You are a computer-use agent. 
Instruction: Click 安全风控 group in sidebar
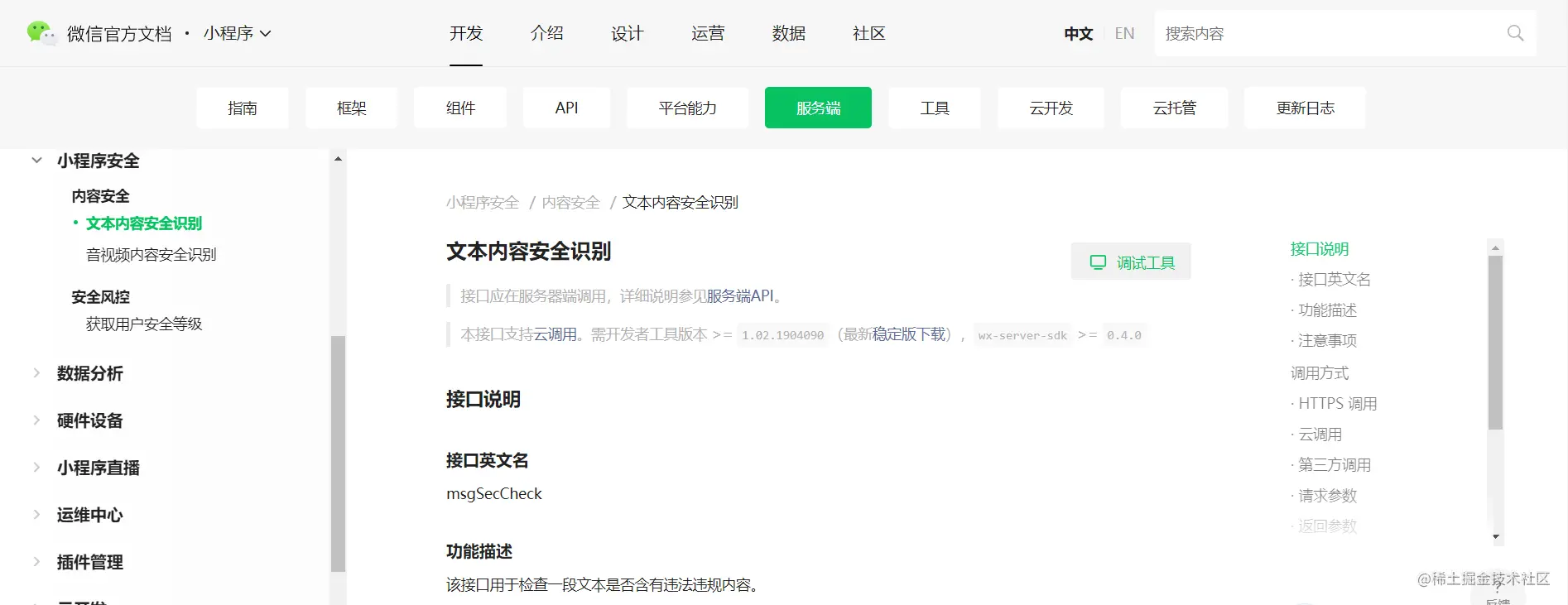coord(100,296)
